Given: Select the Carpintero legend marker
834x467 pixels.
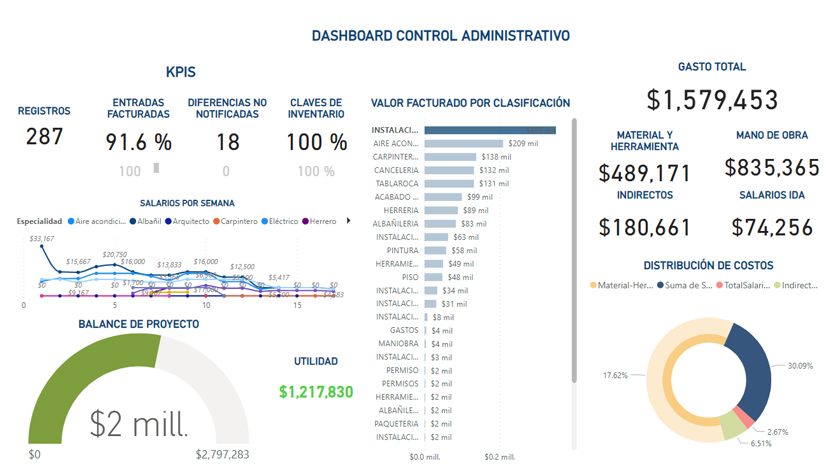Looking at the screenshot, I should (219, 221).
